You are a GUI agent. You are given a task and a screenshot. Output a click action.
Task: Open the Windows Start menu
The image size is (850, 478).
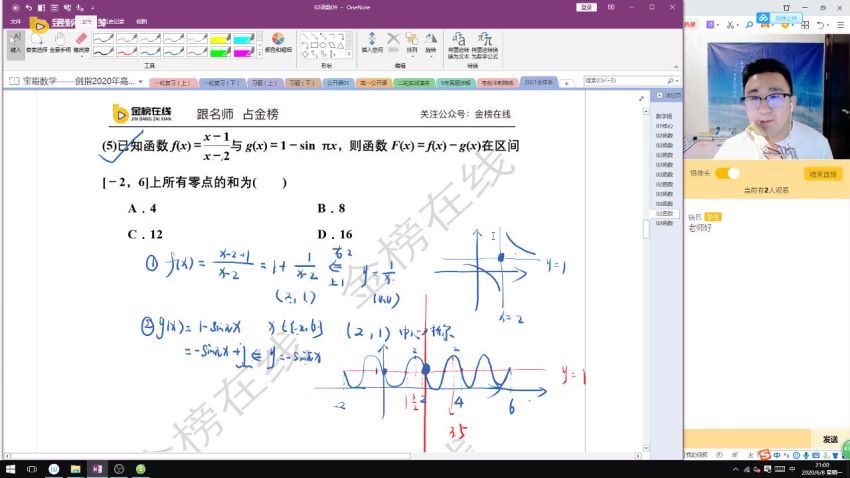[10, 469]
